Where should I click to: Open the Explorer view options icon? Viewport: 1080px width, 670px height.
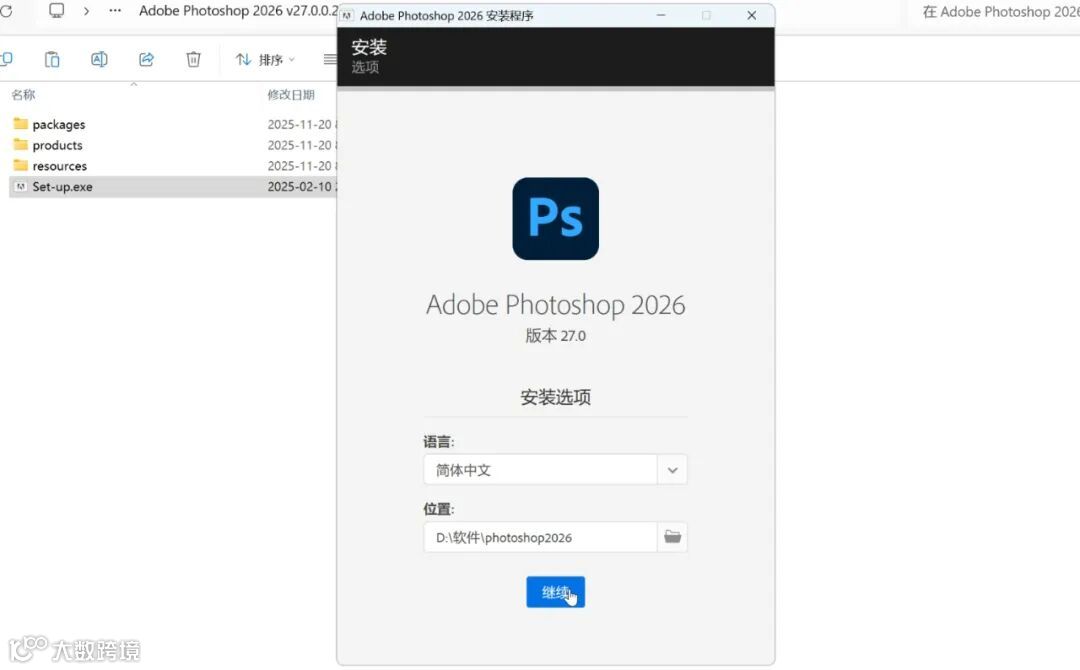[x=330, y=59]
